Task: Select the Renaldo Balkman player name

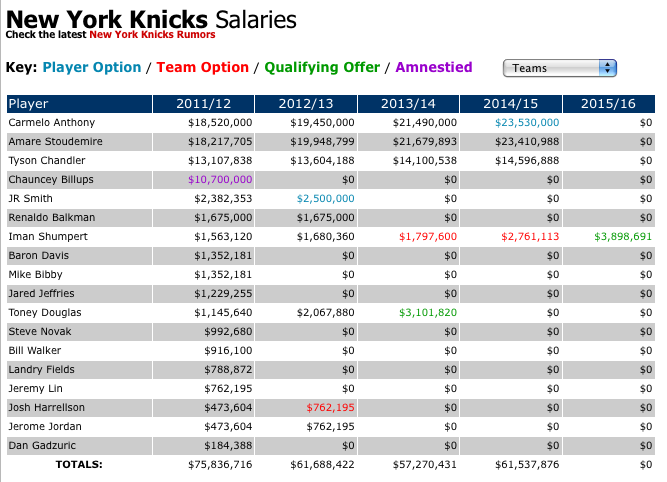Action: 51,217
